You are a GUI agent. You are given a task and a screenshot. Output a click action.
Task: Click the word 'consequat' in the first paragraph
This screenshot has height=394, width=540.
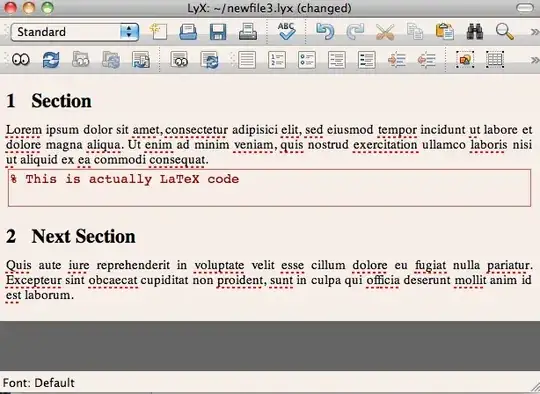coord(177,160)
